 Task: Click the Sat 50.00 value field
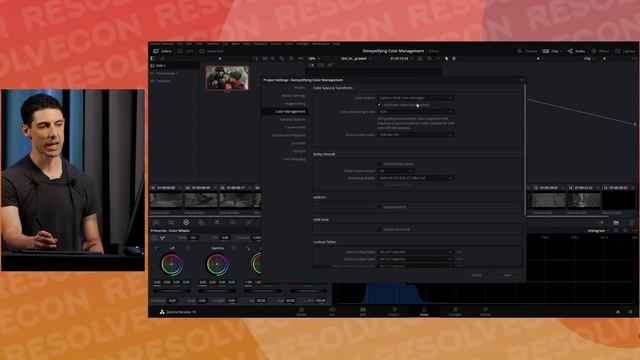[260, 301]
